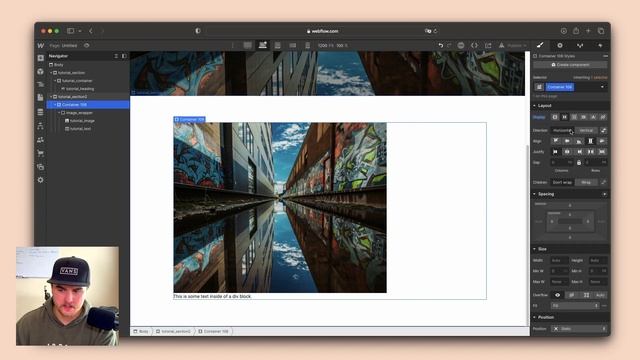Set overflow to visible eye
The width and height of the screenshot is (640, 360).
pos(558,295)
